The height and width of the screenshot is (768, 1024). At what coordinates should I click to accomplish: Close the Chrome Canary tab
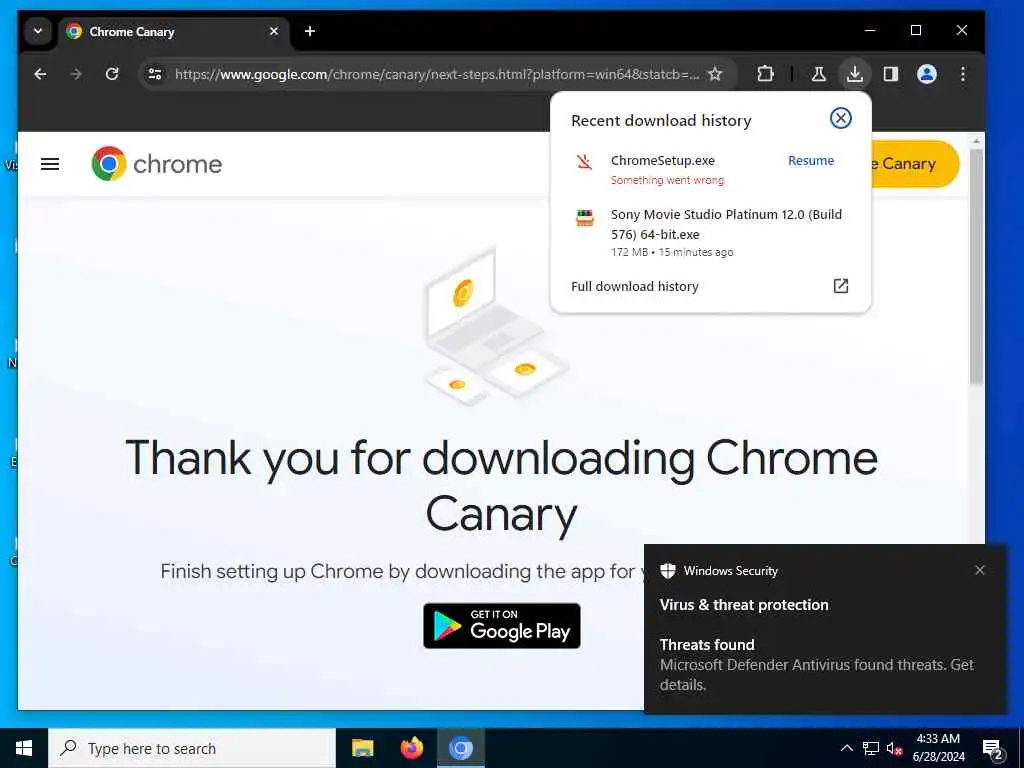[274, 31]
